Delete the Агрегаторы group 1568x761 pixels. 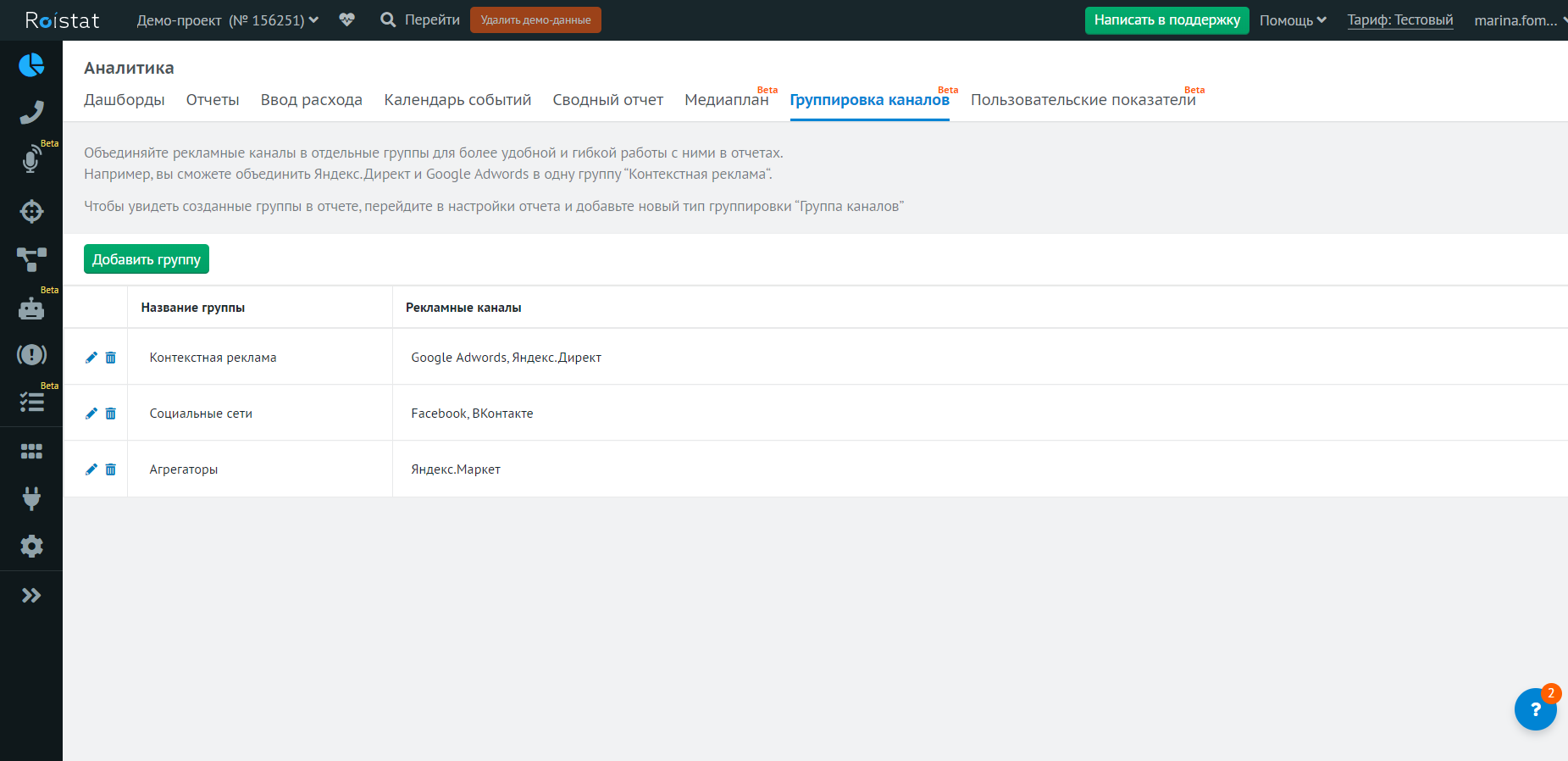point(111,469)
